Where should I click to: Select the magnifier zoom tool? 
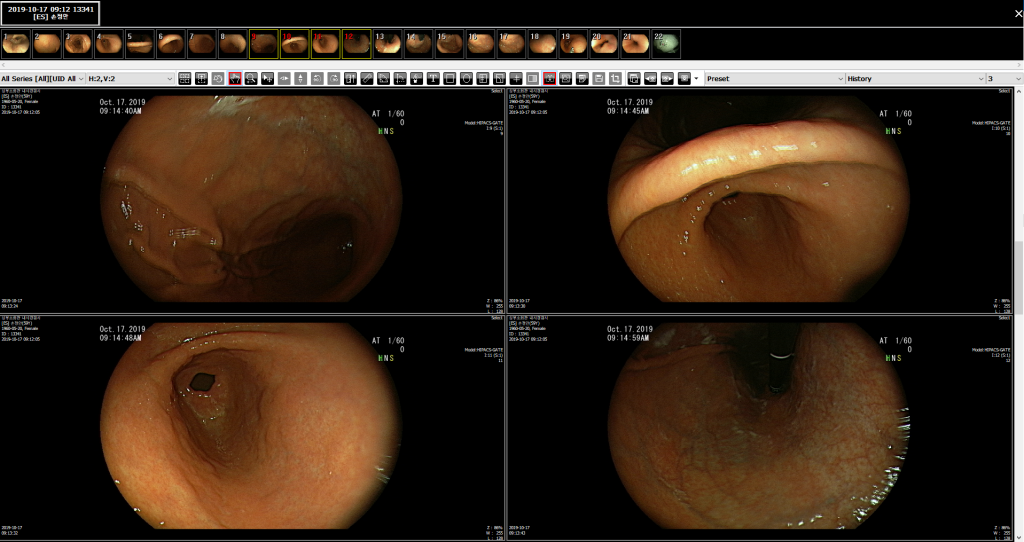(251, 78)
